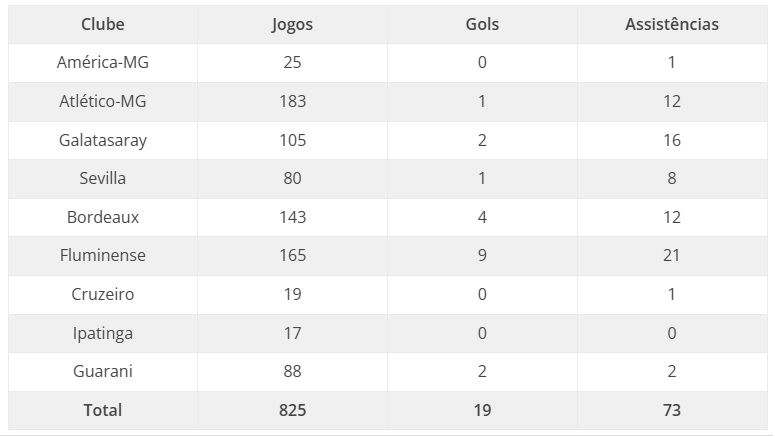Click the Fluminense club cell

[x=103, y=255]
